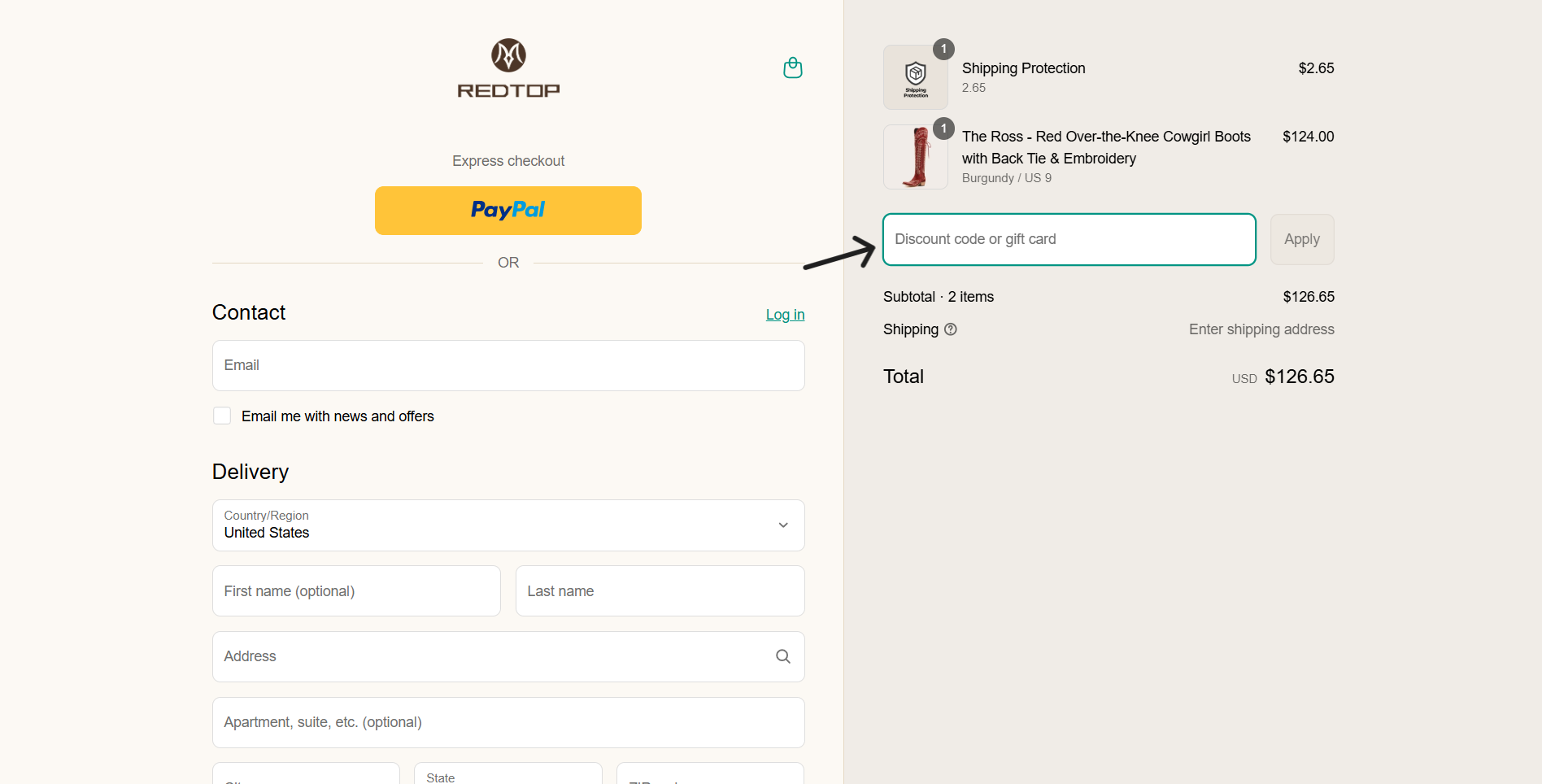Click the Log in link
Screen dimensions: 1542x784
785,315
